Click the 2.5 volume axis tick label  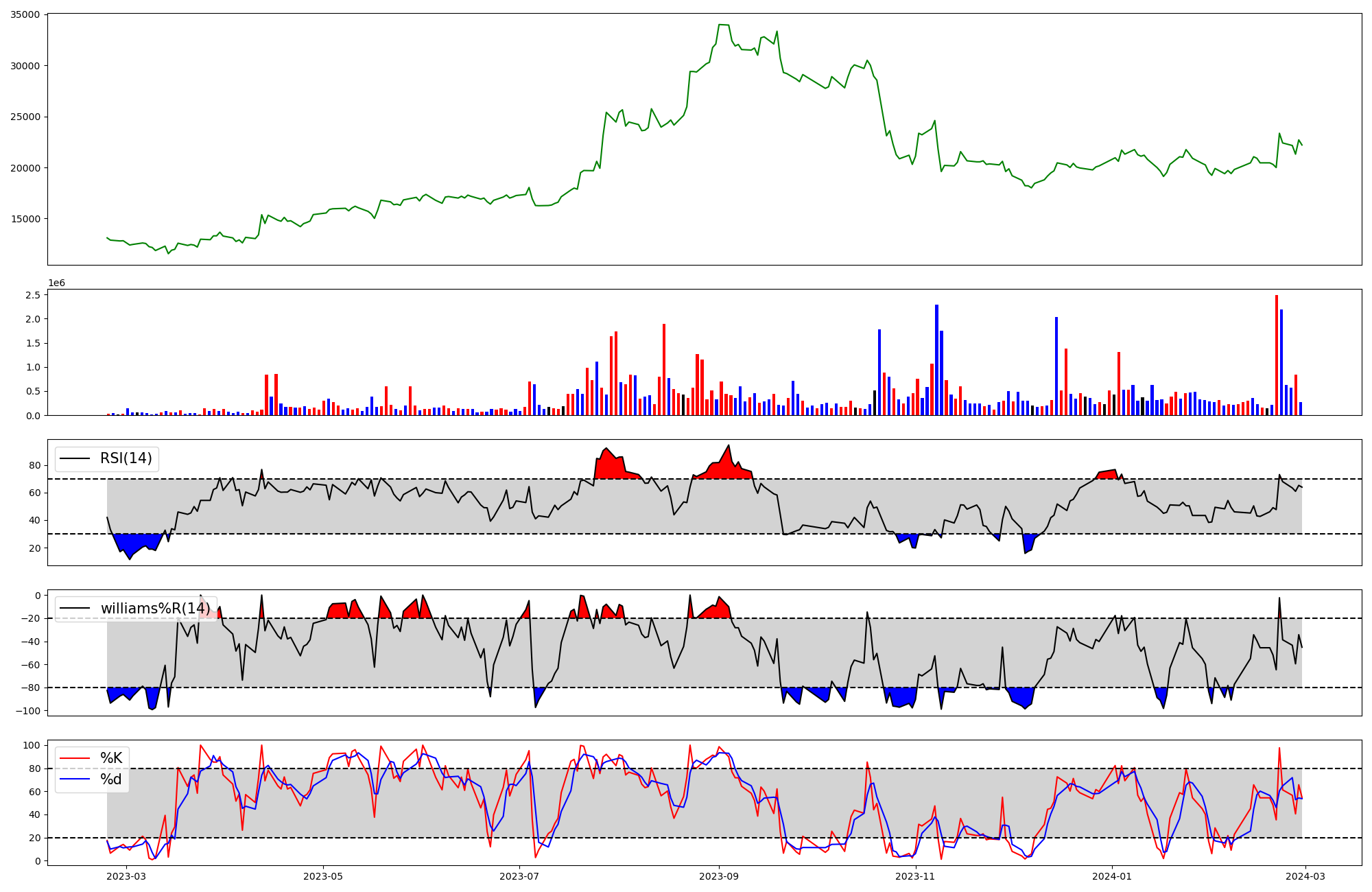[34, 295]
